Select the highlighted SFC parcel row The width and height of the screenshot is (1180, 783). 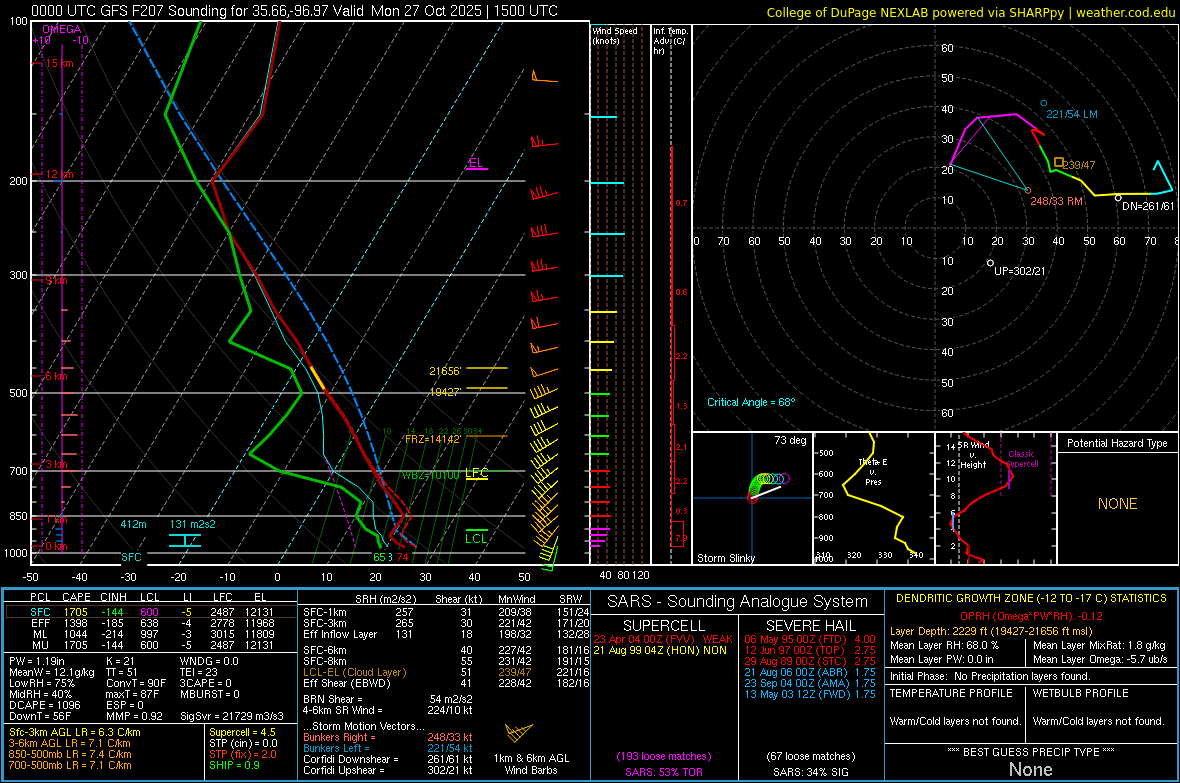151,612
